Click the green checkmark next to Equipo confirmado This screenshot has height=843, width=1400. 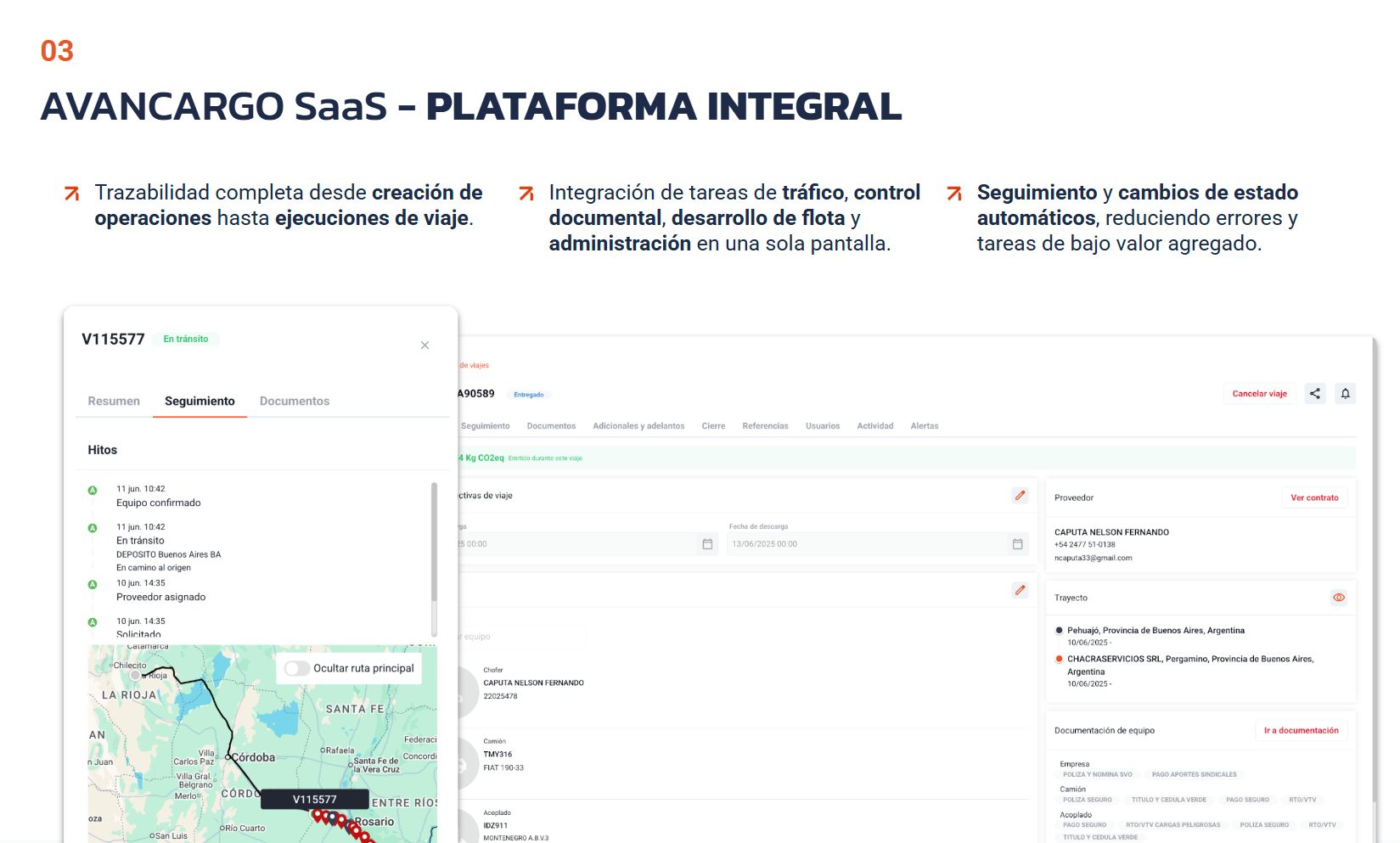coord(93,489)
